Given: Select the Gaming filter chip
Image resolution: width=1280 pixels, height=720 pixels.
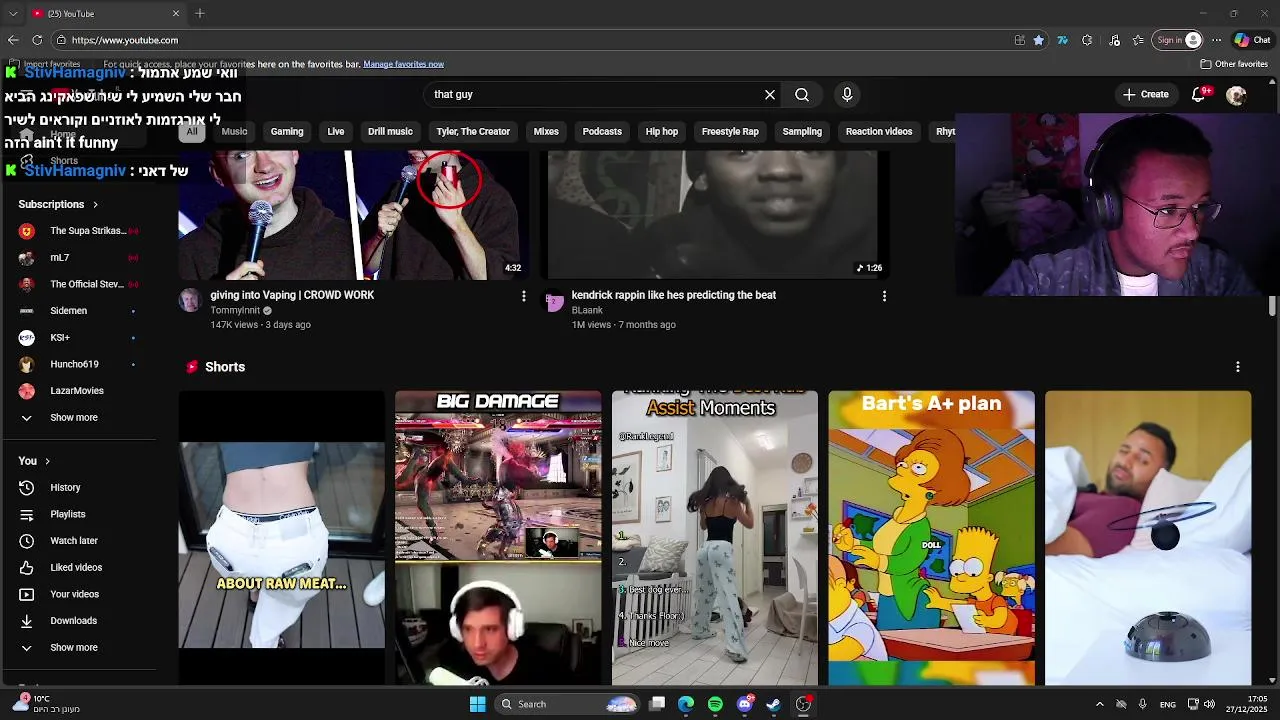Looking at the screenshot, I should click(x=287, y=131).
